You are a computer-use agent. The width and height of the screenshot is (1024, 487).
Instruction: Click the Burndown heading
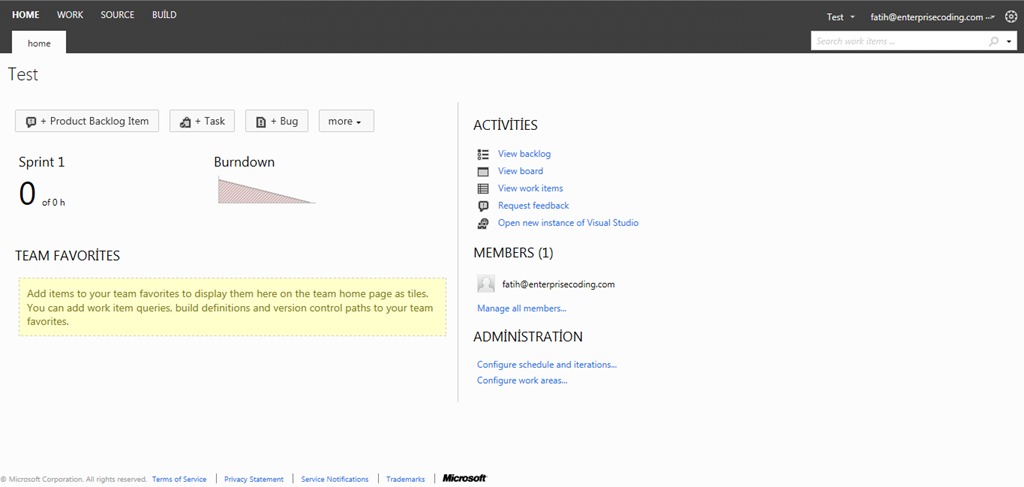click(x=244, y=162)
